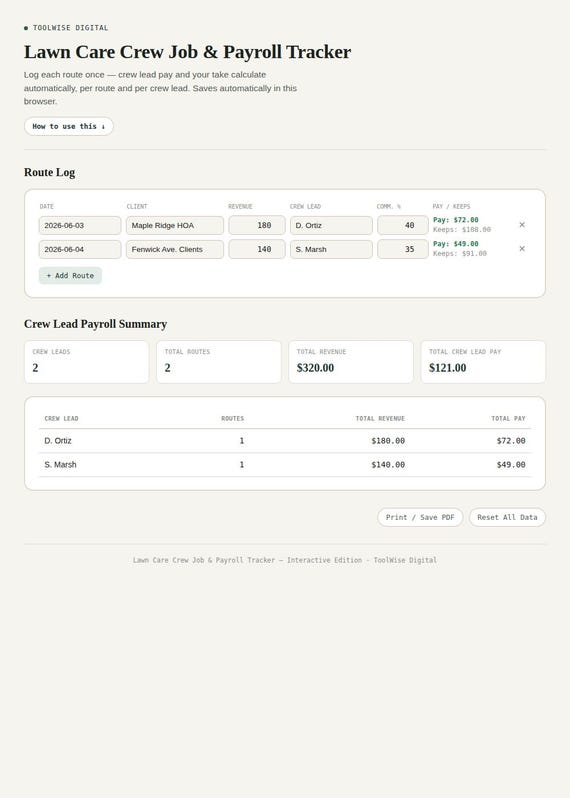Click the $140.00 total revenue cell

point(388,465)
